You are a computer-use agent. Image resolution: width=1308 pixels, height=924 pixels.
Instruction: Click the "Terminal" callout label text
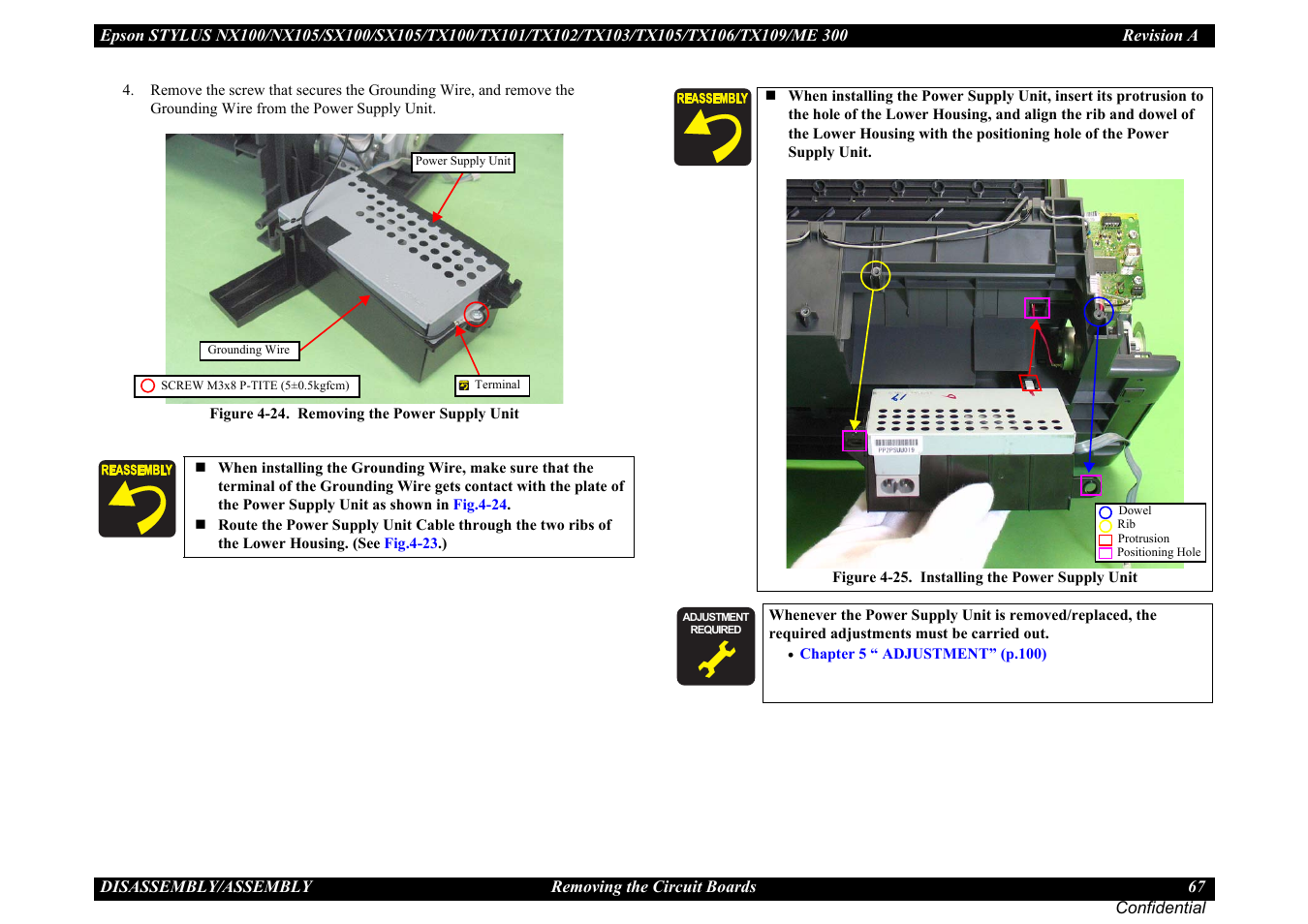pos(497,385)
